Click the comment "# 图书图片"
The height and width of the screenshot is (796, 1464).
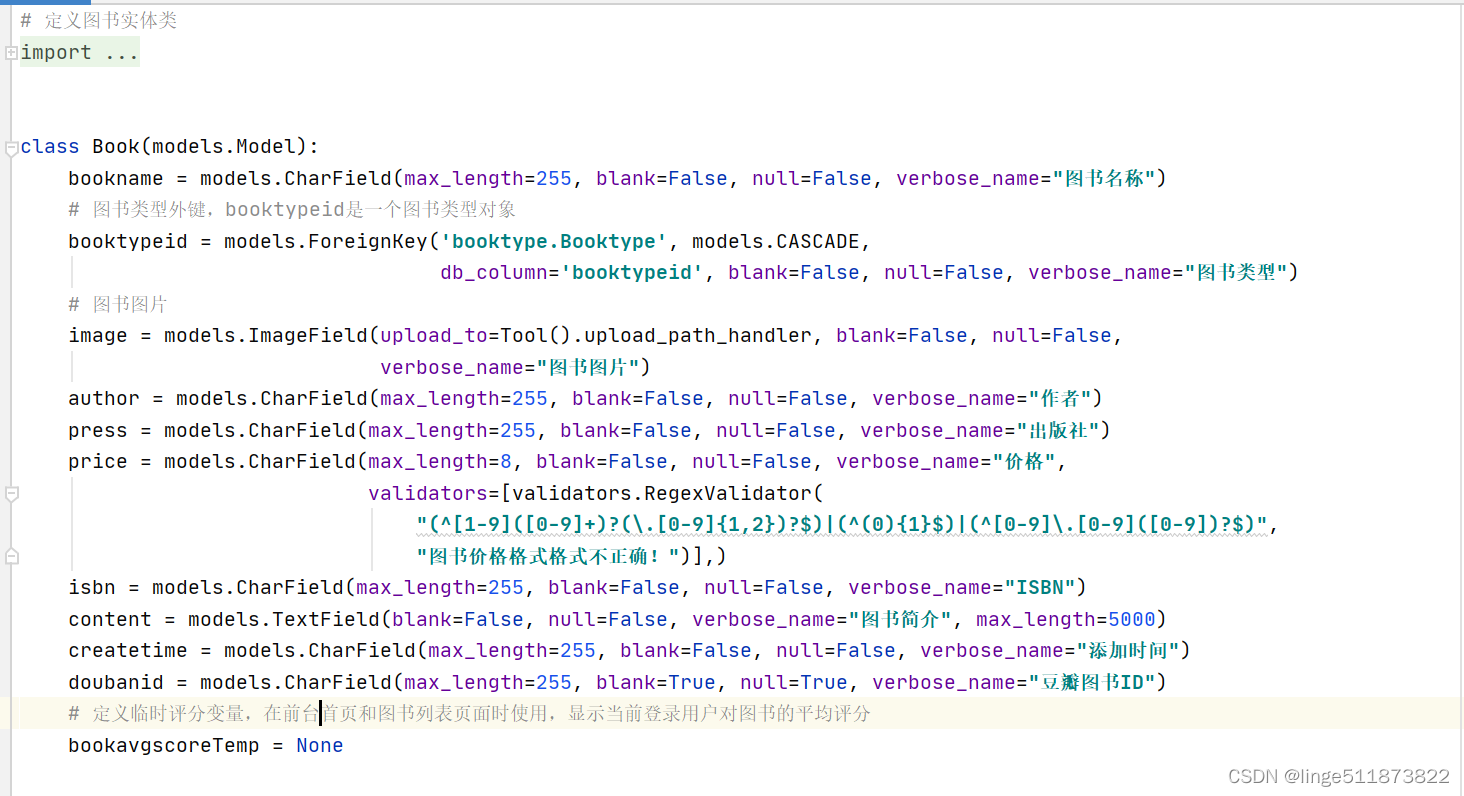(x=117, y=304)
